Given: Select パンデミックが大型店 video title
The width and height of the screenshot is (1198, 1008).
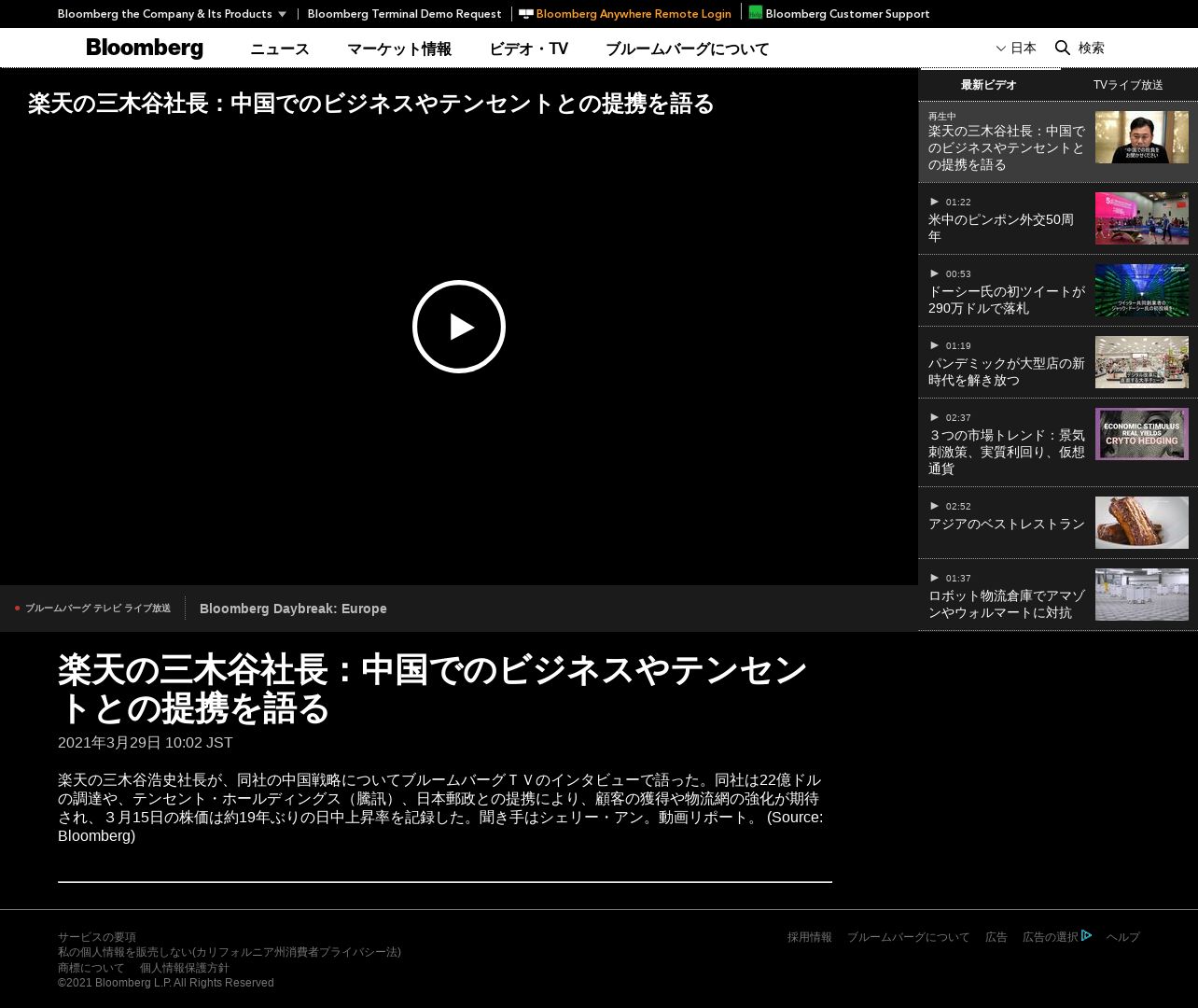Looking at the screenshot, I should click(x=1007, y=371).
